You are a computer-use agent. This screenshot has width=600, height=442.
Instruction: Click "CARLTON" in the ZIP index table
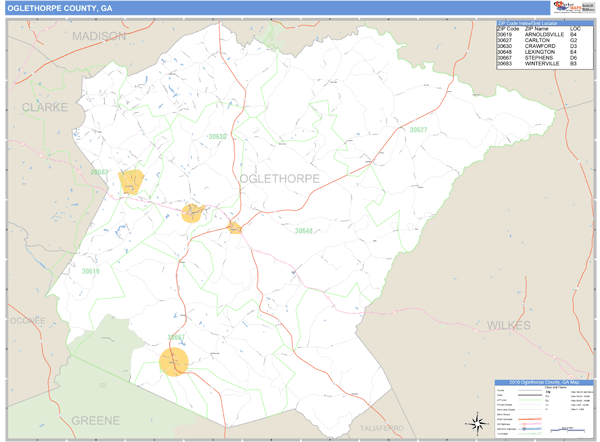click(537, 40)
